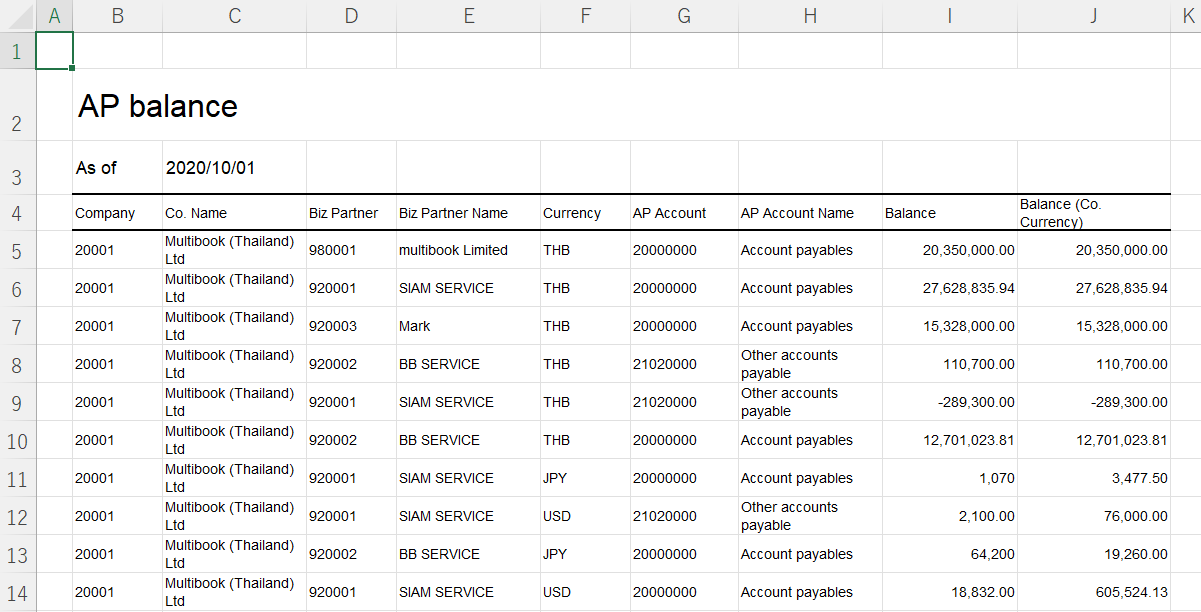
Task: Select column D header
Action: (x=351, y=16)
